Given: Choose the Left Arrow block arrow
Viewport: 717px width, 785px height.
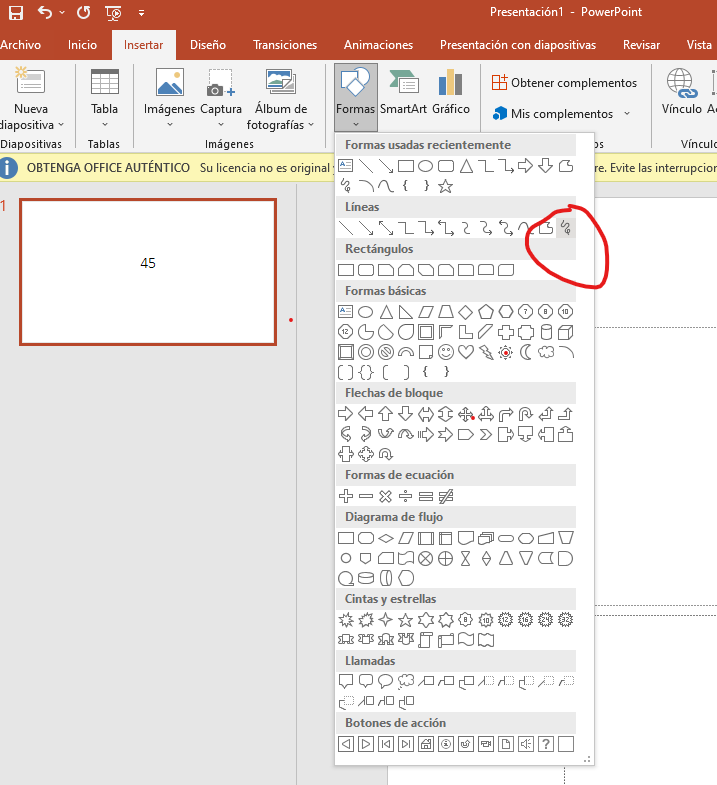Looking at the screenshot, I should click(x=366, y=414).
